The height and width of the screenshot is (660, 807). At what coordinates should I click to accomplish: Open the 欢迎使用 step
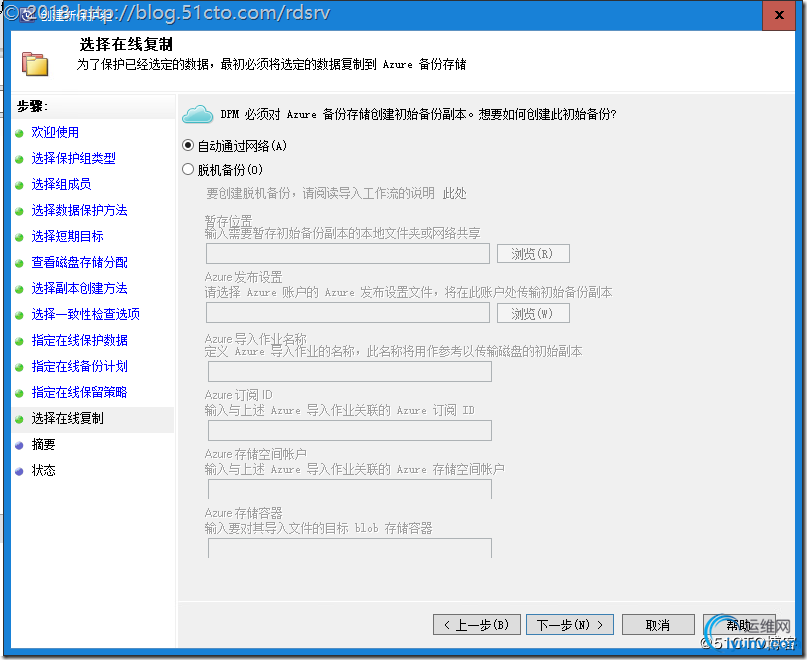[x=55, y=132]
